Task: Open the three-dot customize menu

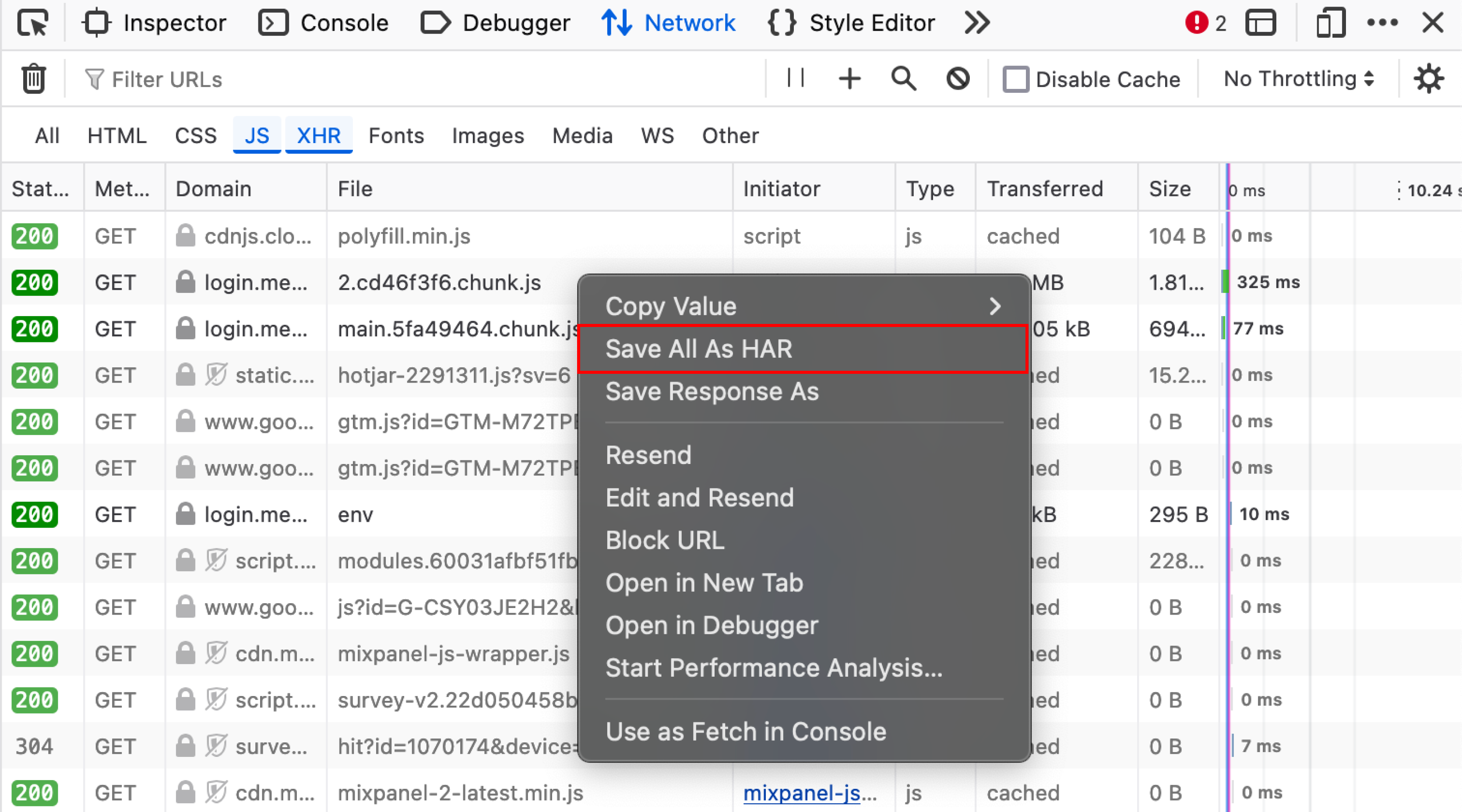Action: coord(1383,23)
